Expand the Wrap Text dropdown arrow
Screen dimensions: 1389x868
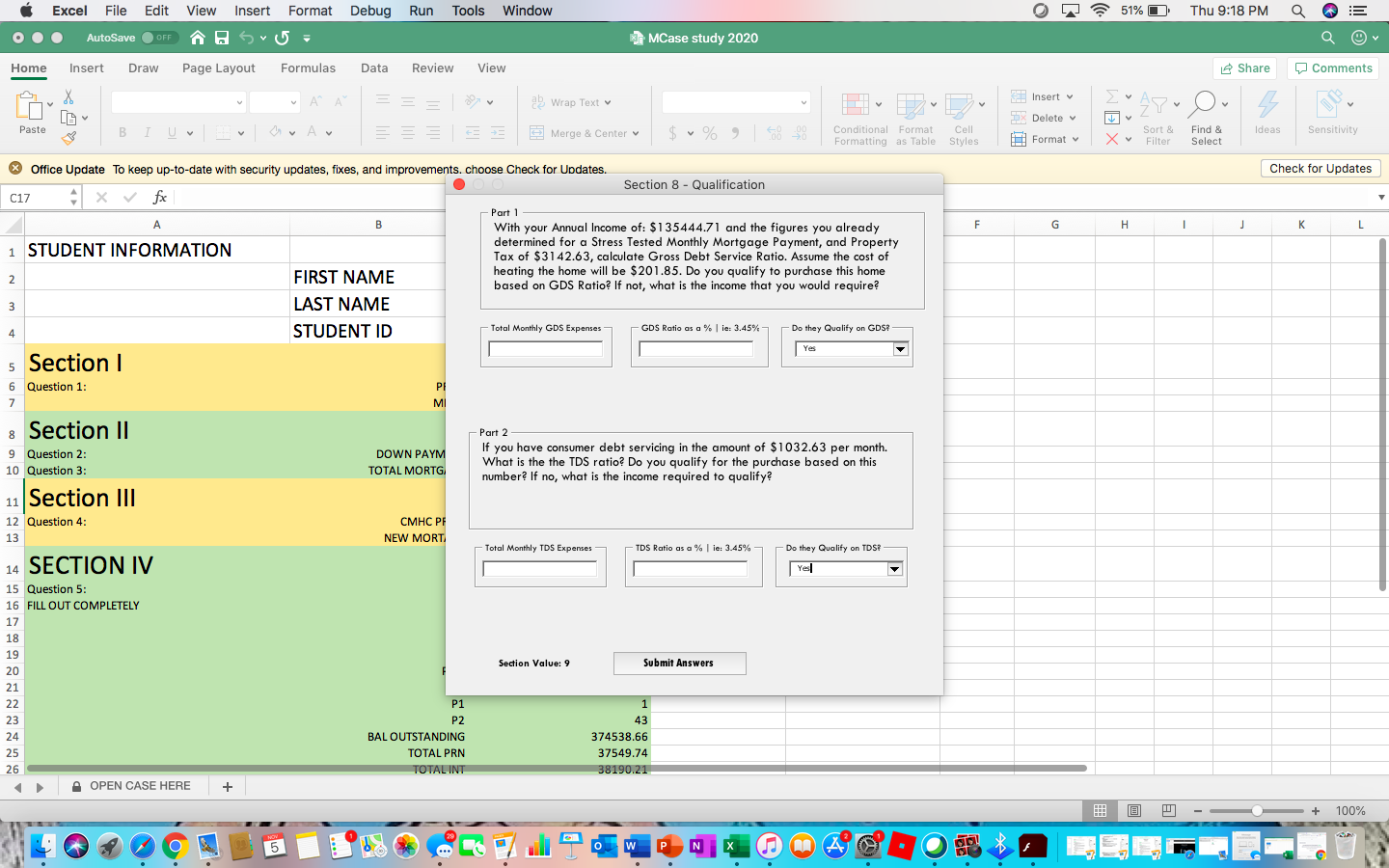[x=608, y=102]
